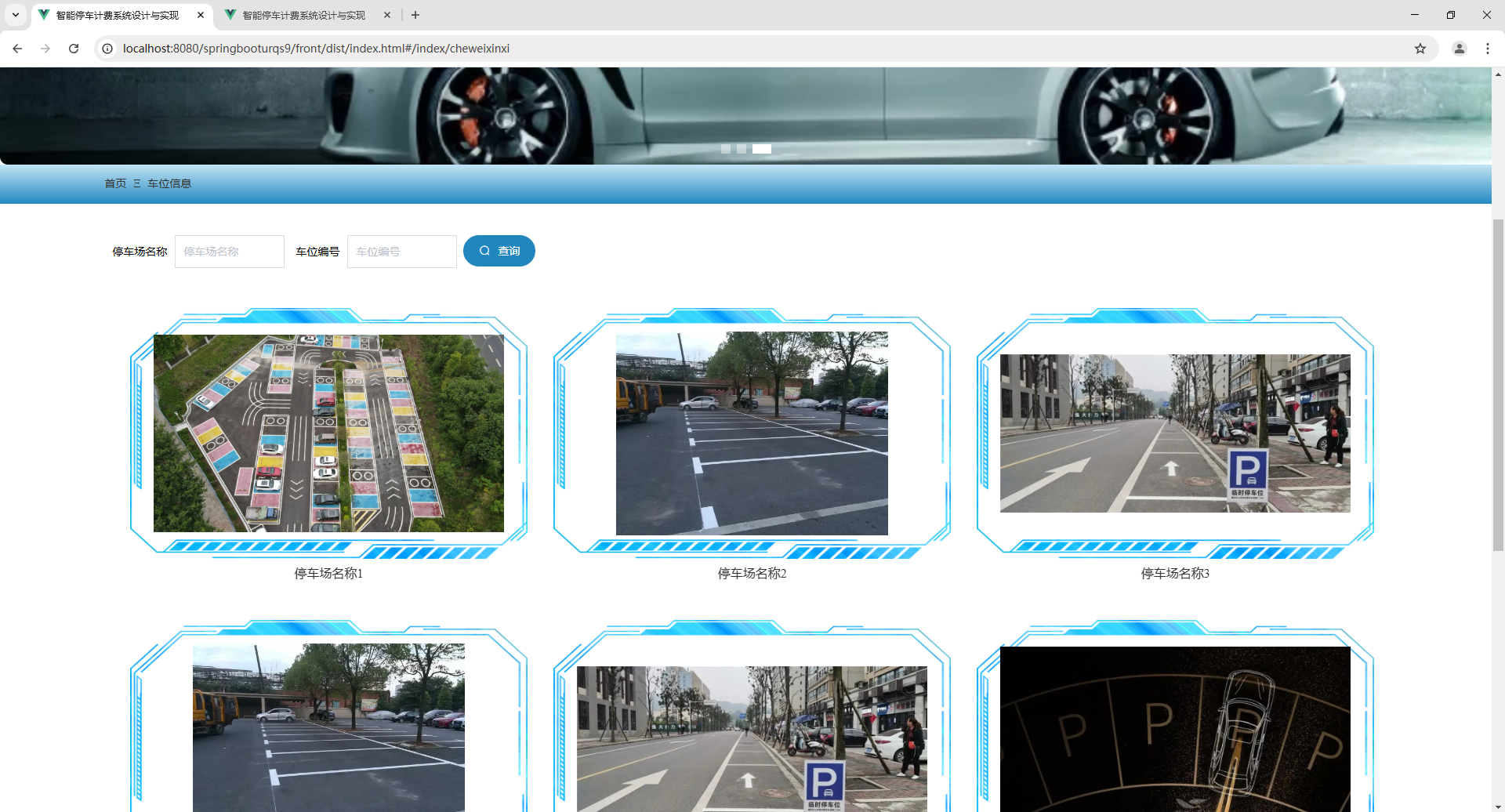Select the first 智能停车计费系统 tab
Screen dimensions: 1505x812
click(118, 15)
